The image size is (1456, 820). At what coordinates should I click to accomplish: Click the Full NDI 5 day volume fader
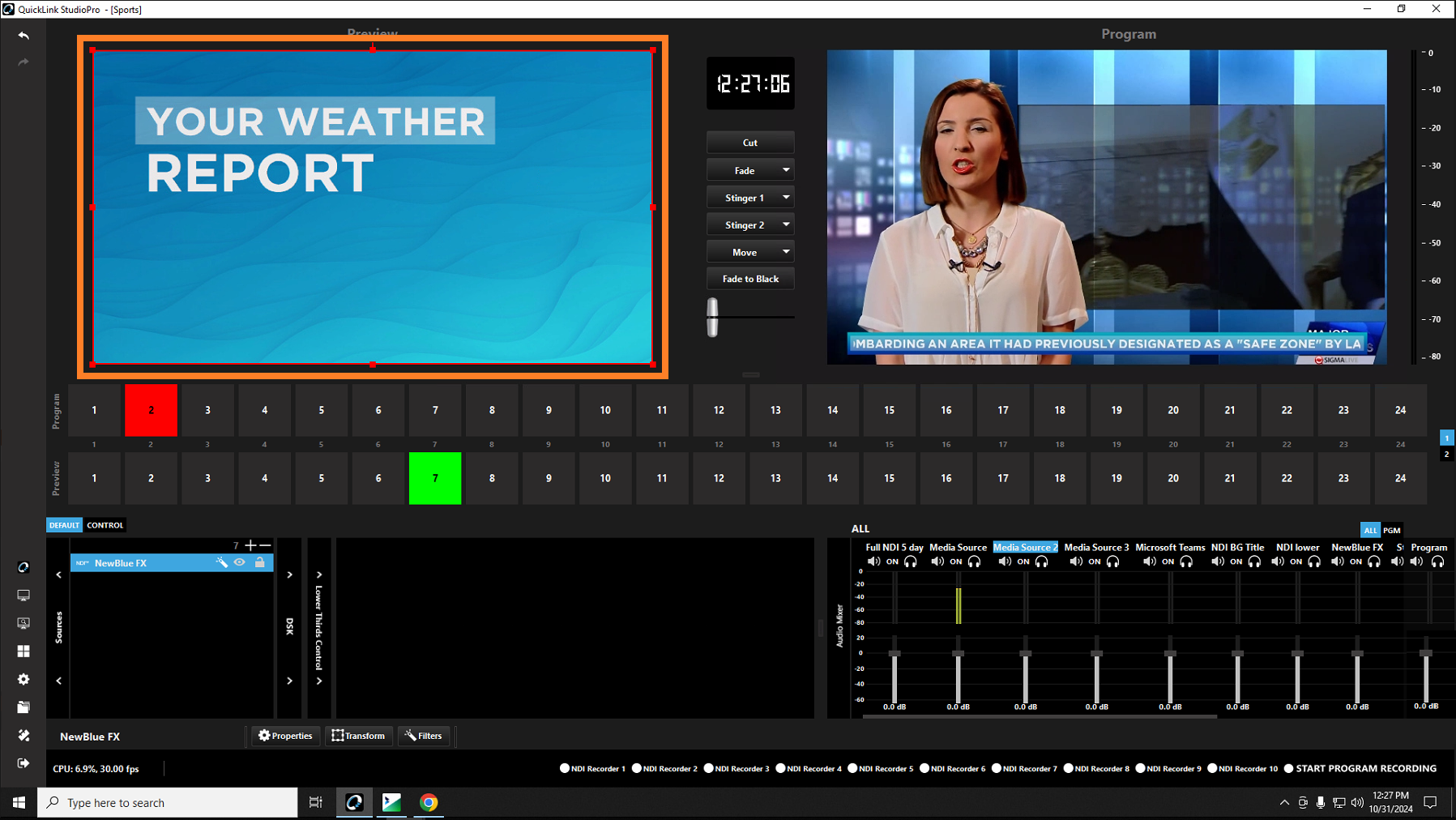tap(895, 655)
